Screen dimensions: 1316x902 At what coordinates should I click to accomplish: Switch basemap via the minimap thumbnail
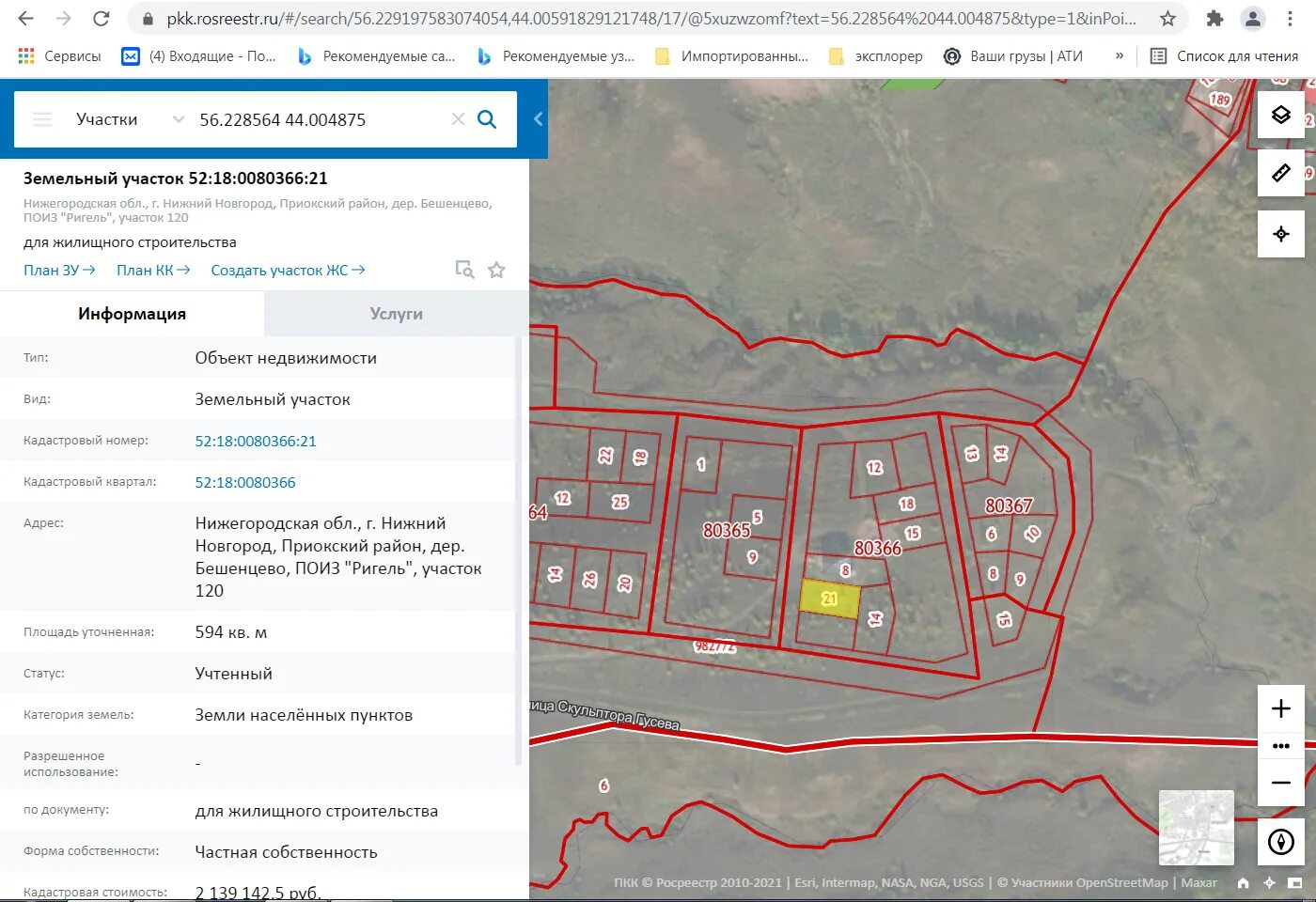point(1196,828)
